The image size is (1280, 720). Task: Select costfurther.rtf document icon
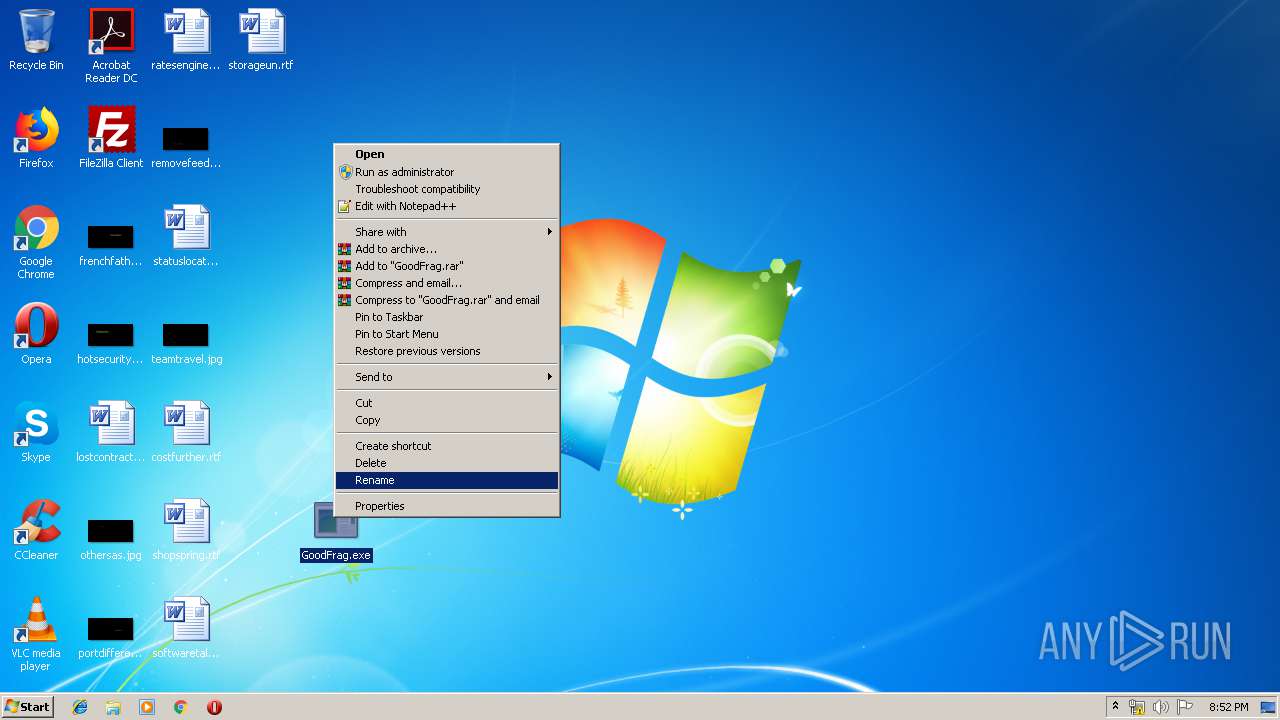point(186,432)
